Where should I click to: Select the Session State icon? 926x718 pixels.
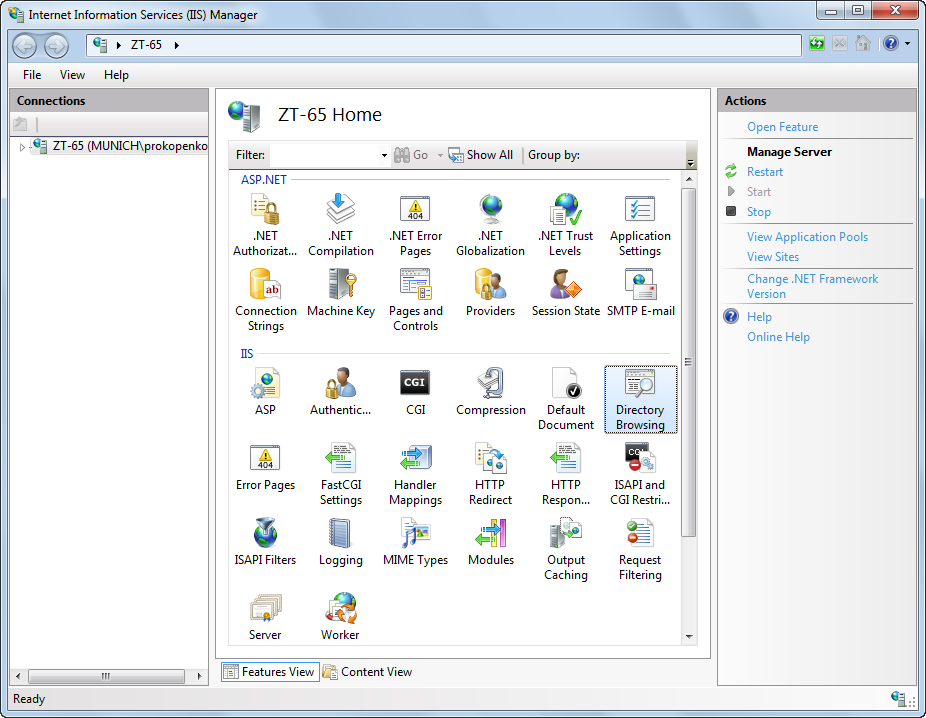click(x=565, y=293)
